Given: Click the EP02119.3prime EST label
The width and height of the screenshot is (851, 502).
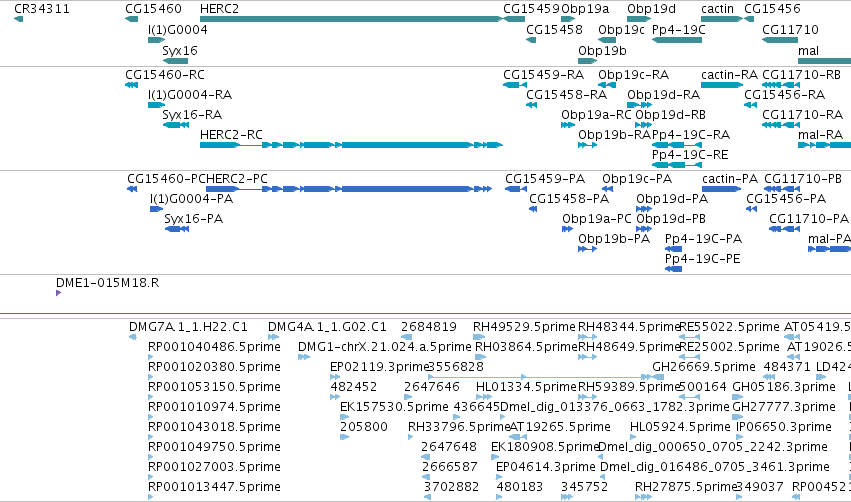Looking at the screenshot, I should pyautogui.click(x=379, y=367).
